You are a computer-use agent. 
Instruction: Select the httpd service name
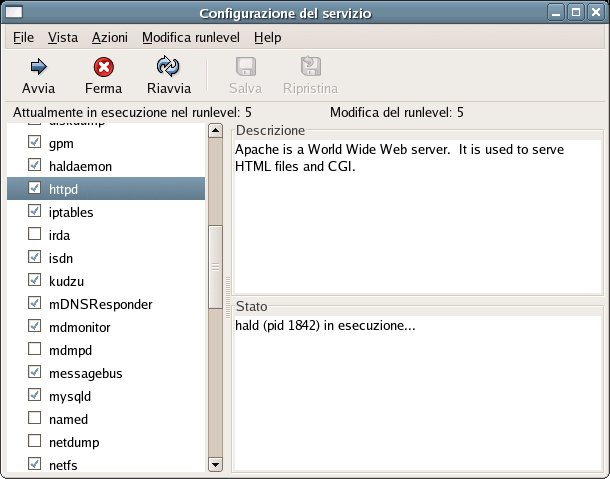63,189
